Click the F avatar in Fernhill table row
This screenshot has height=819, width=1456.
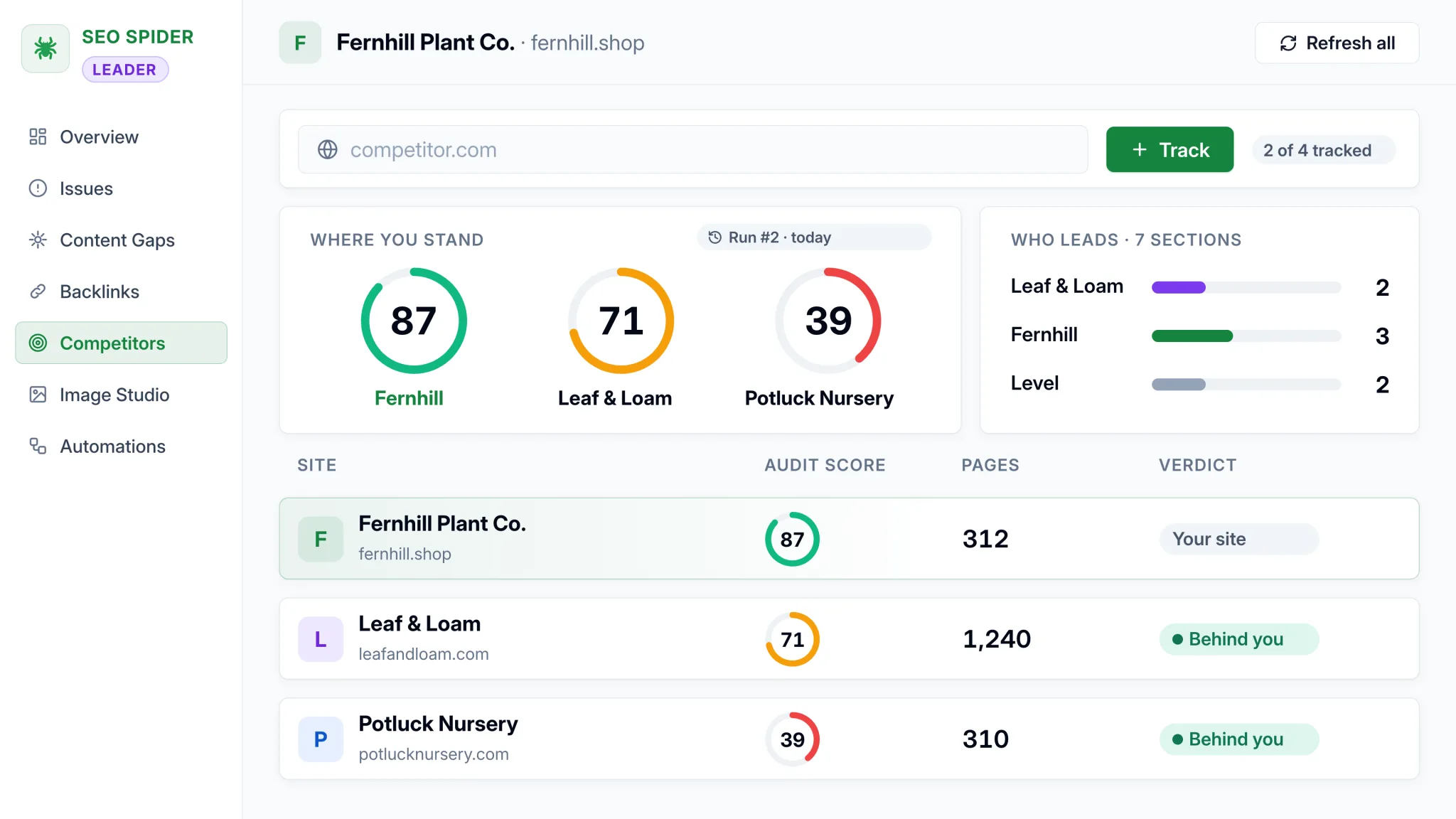coord(321,539)
